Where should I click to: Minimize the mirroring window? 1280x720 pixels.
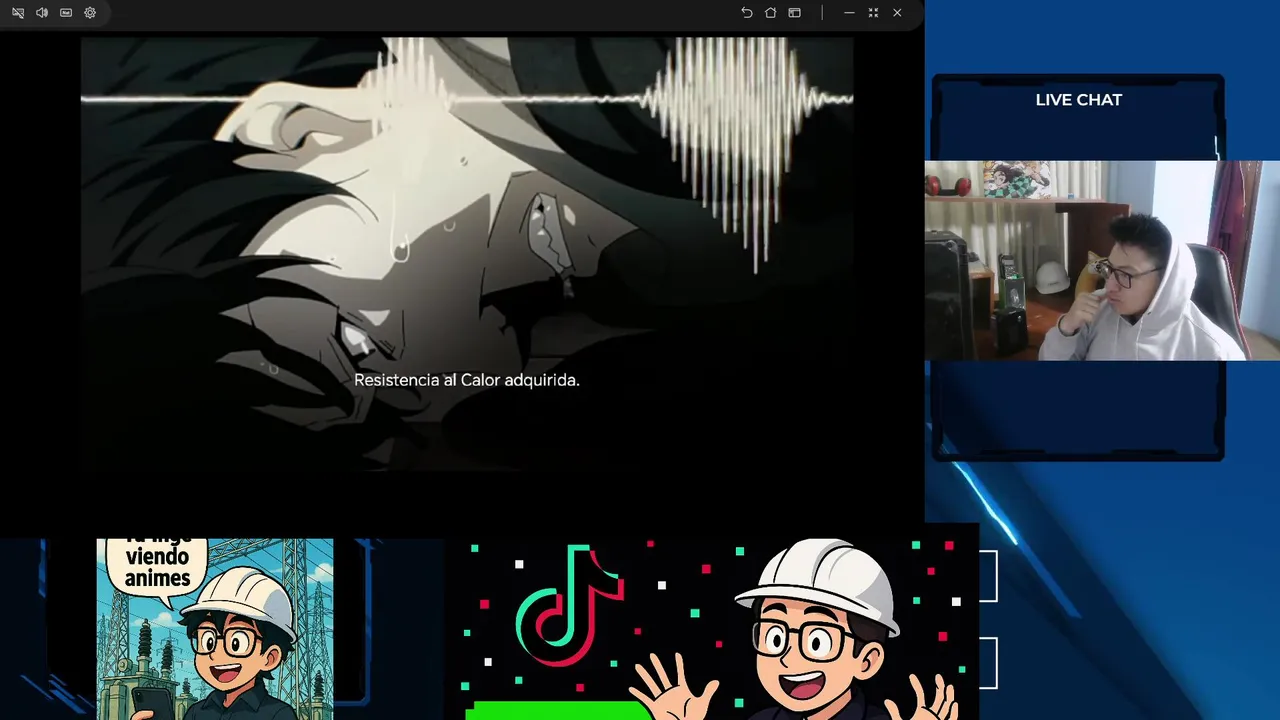[x=849, y=13]
